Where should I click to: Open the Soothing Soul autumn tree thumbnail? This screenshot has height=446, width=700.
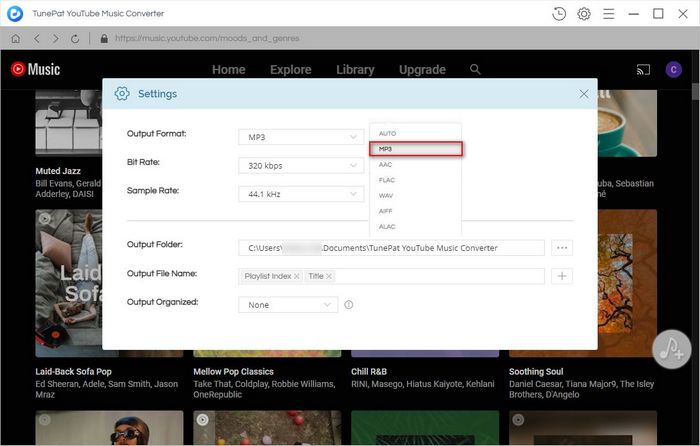[x=627, y=281]
